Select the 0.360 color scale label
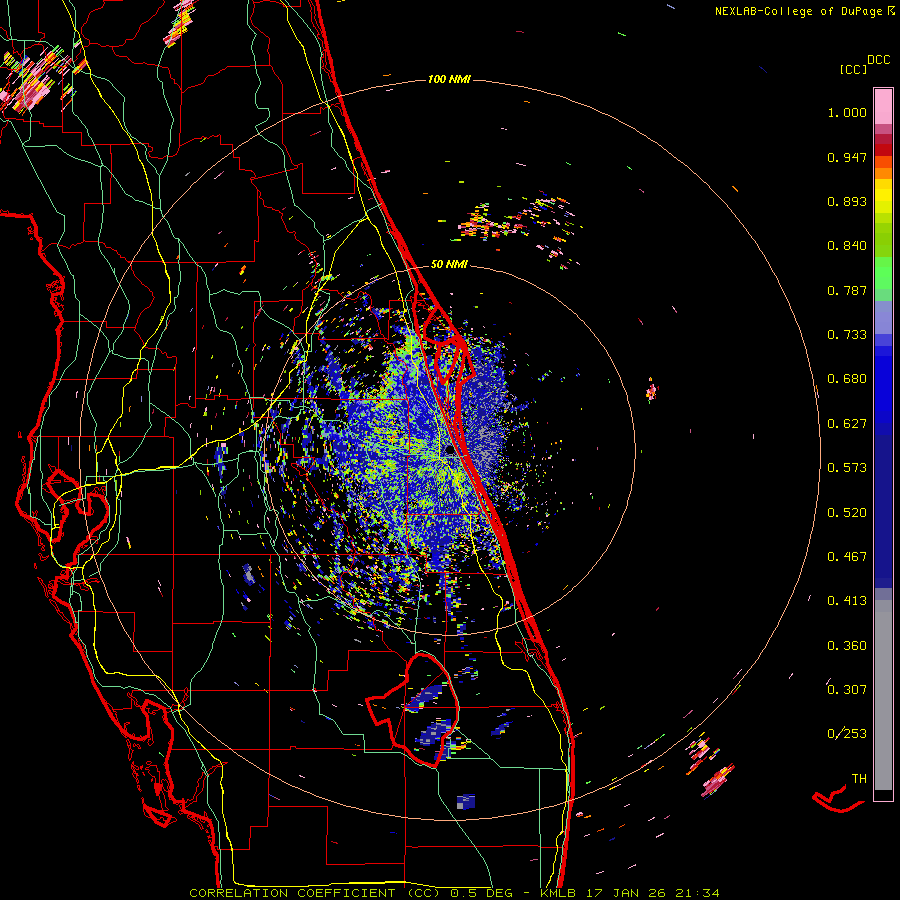This screenshot has width=900, height=900. [x=847, y=646]
